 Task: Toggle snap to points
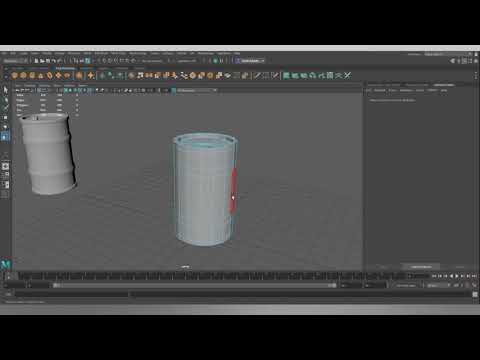pos(115,61)
